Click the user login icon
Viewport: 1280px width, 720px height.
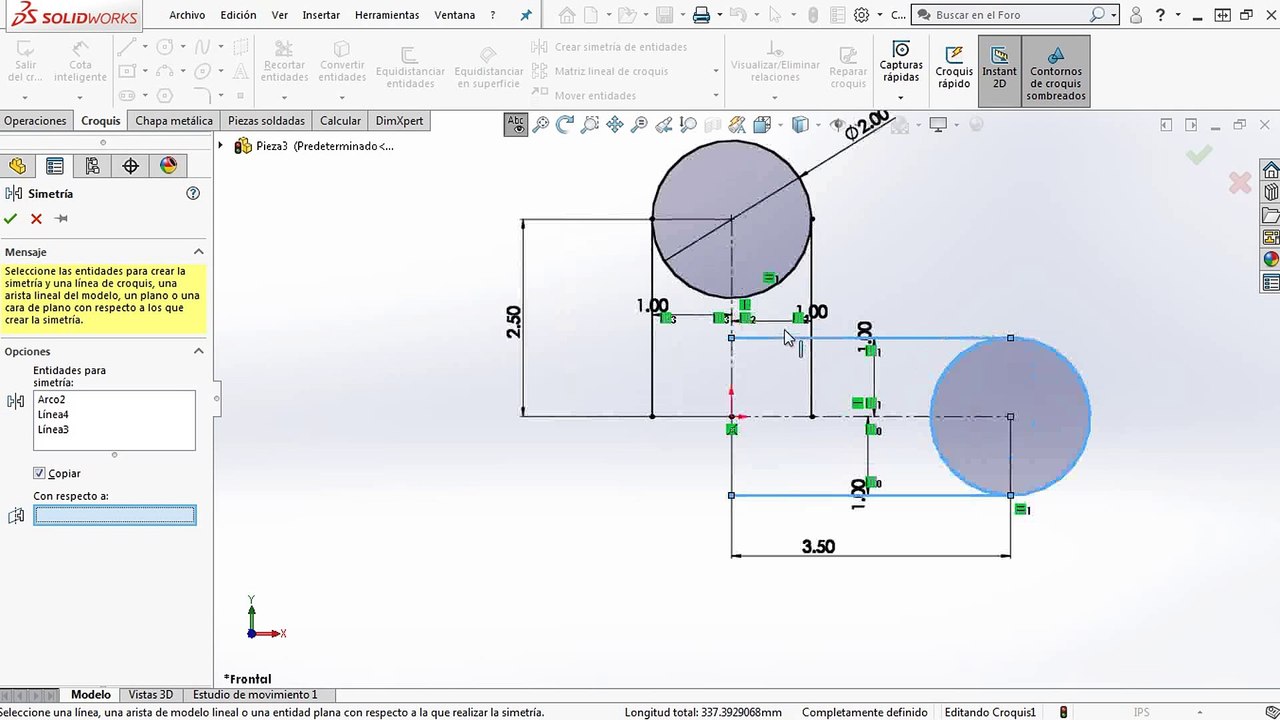coord(1134,15)
